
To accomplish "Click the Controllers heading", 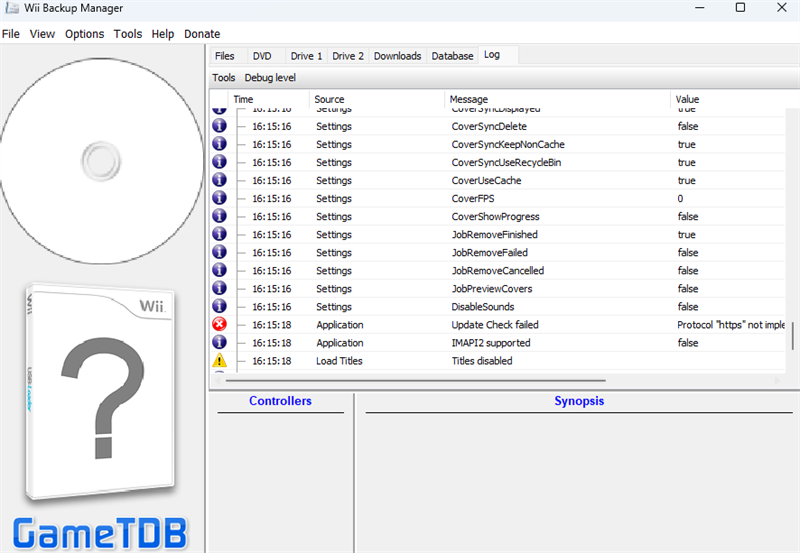I will coord(280,401).
